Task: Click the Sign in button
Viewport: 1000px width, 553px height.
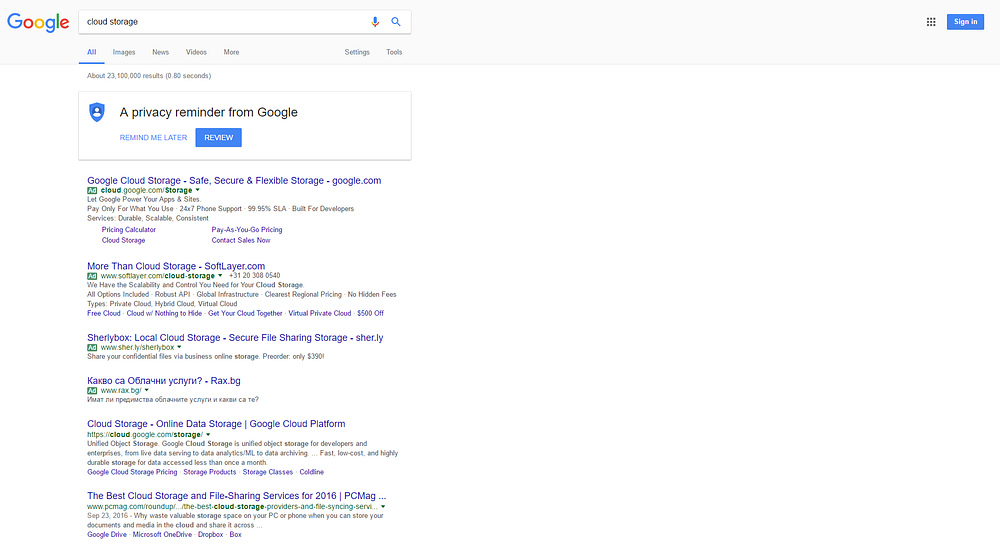Action: [965, 22]
